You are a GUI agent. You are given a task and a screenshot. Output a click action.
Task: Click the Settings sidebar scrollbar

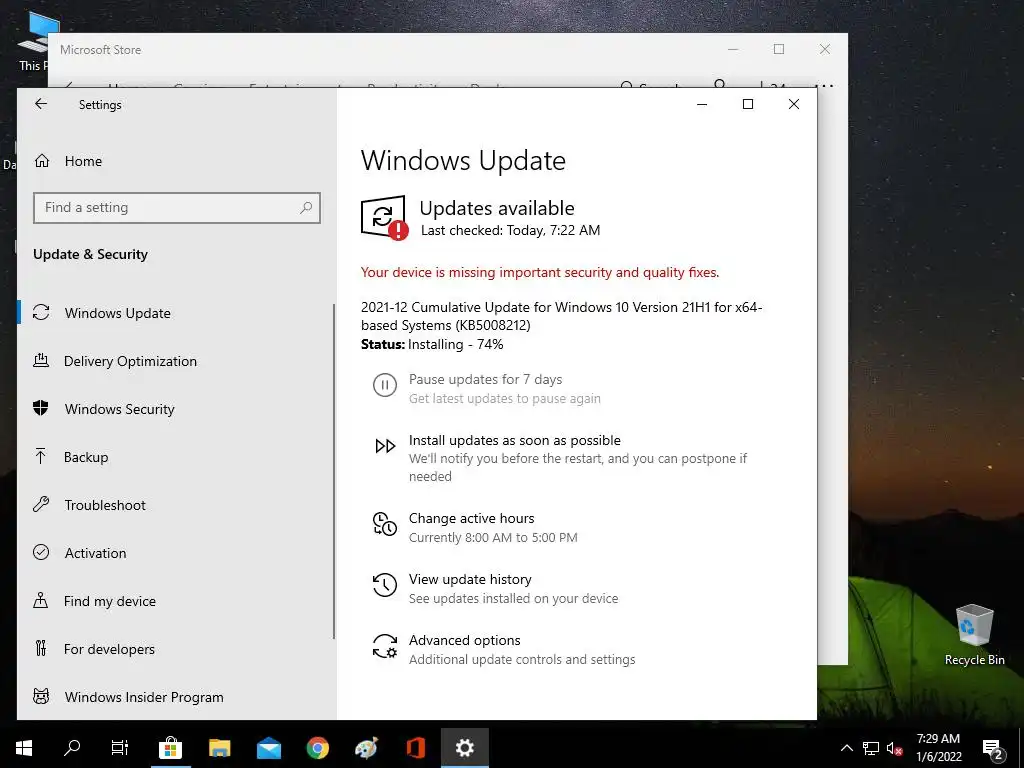[334, 471]
